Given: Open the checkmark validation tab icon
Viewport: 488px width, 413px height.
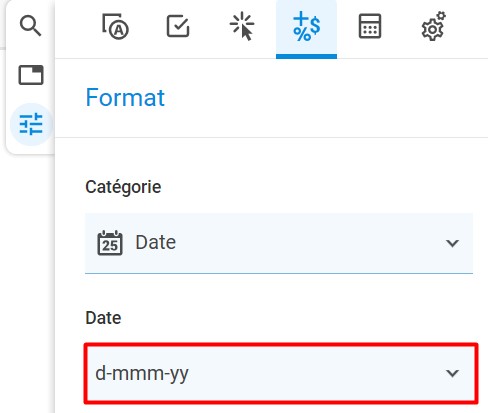Looking at the screenshot, I should click(178, 26).
